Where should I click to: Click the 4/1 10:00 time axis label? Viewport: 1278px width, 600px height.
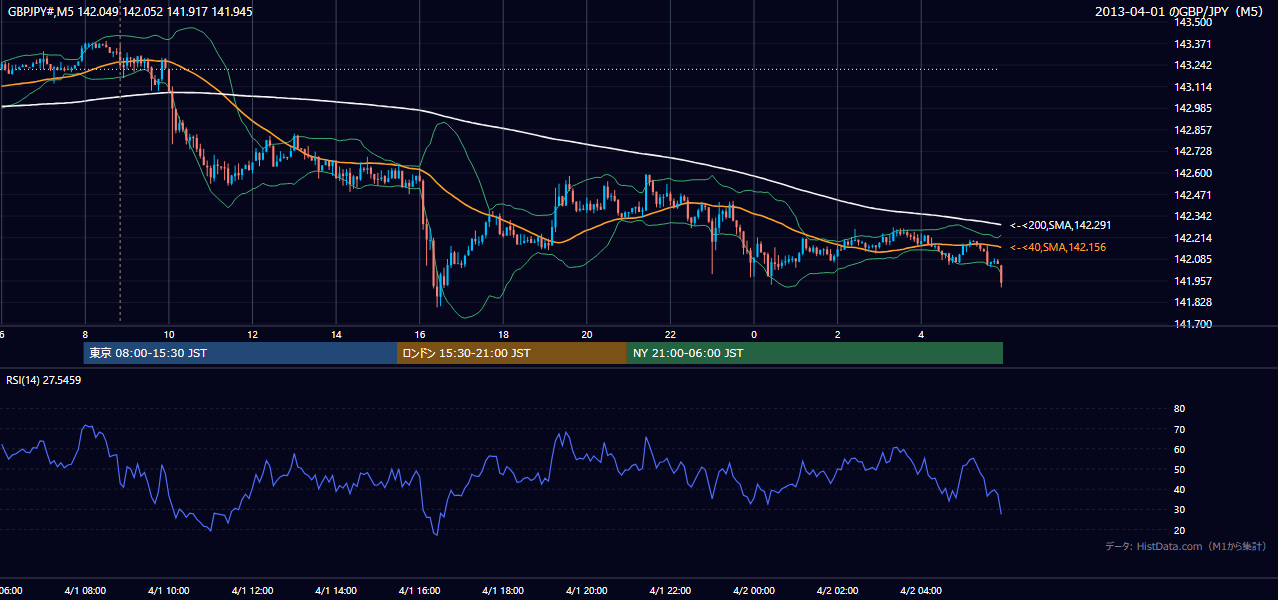[x=169, y=591]
